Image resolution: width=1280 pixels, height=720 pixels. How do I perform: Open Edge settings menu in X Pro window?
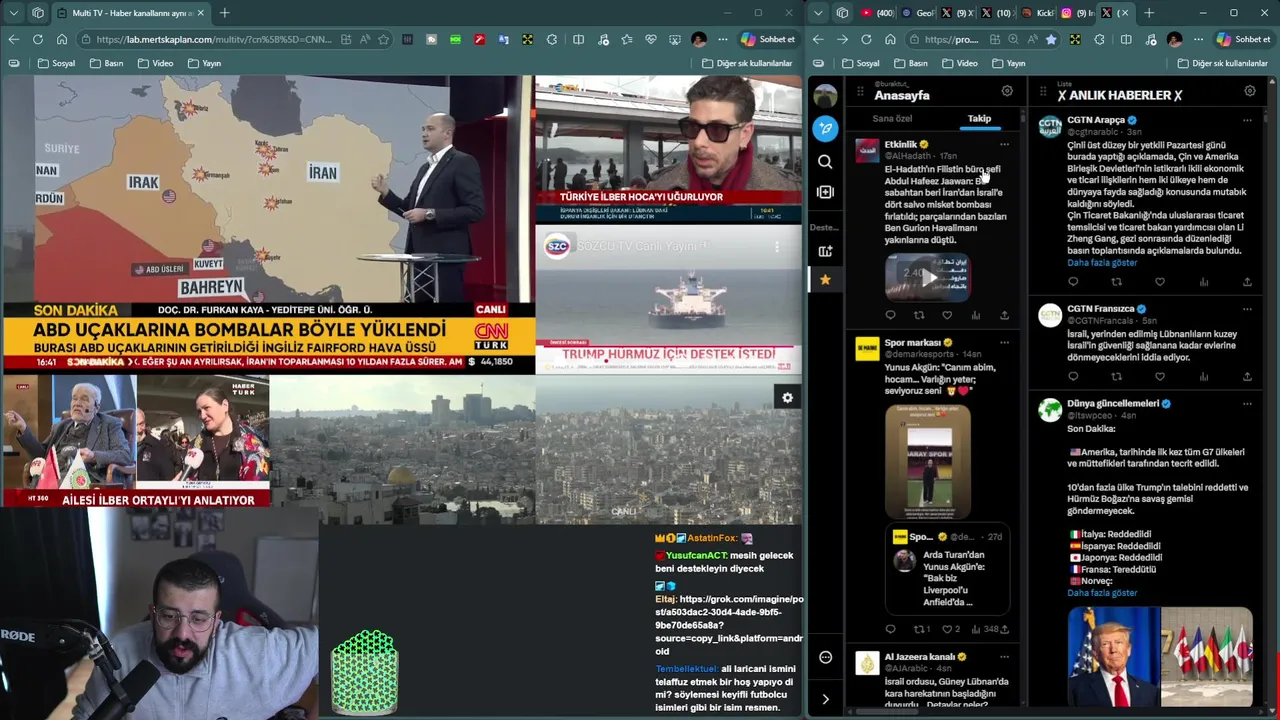click(1199, 39)
